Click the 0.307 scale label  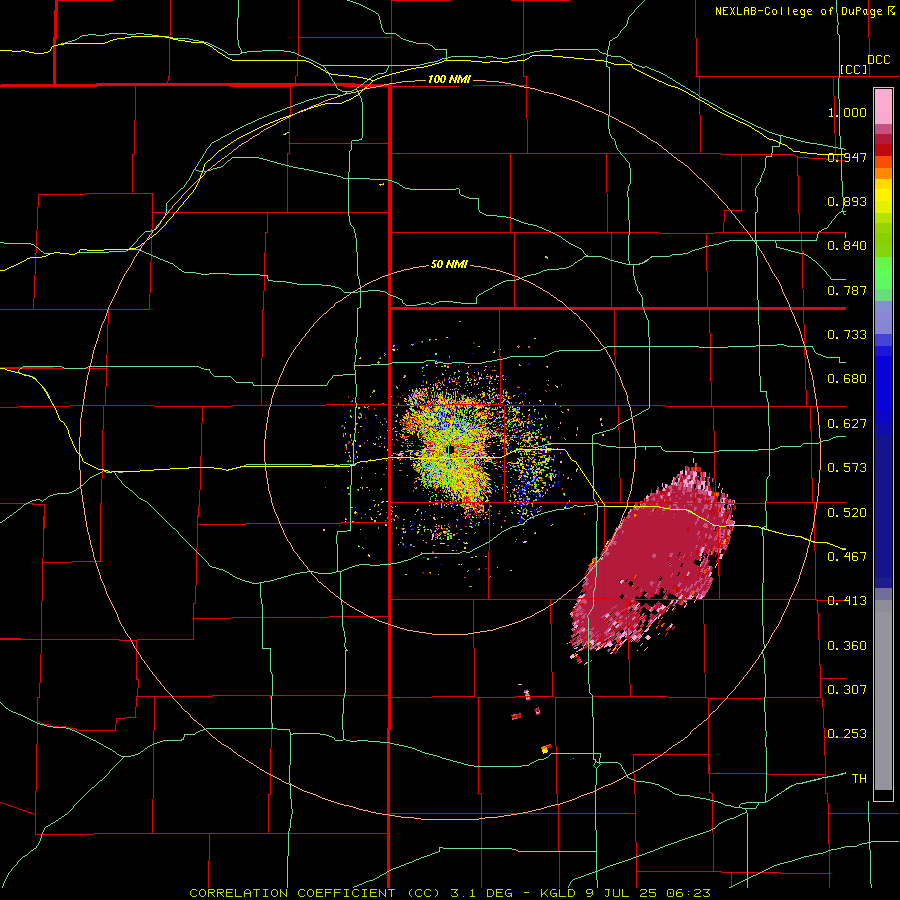click(847, 689)
